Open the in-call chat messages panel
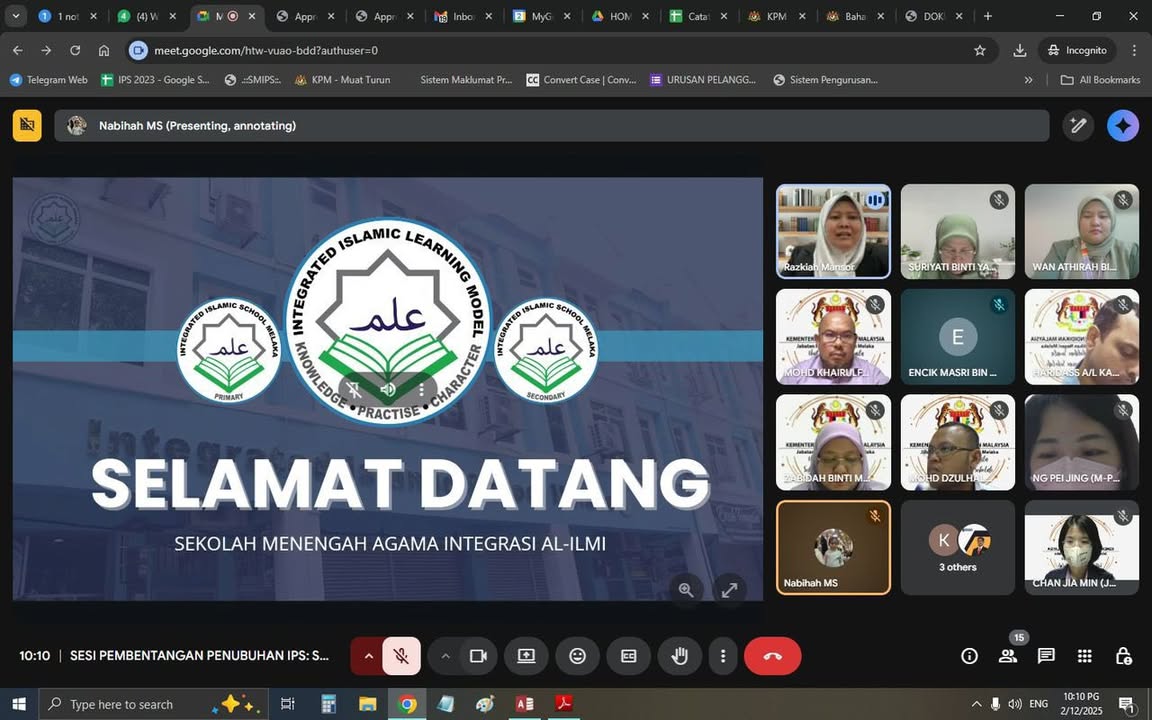This screenshot has width=1152, height=720. click(1046, 656)
